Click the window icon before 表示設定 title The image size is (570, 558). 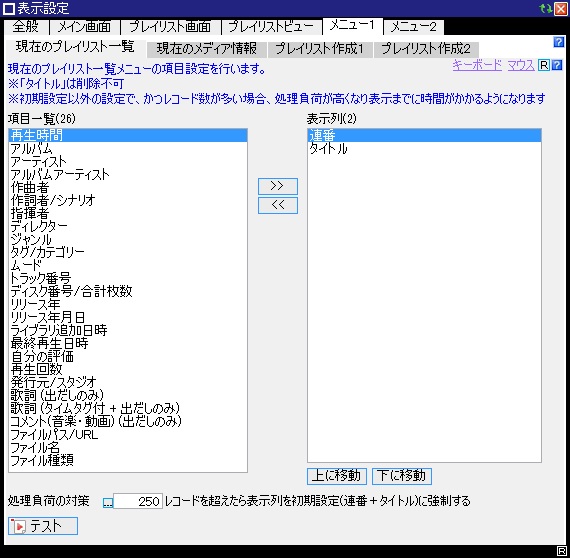click(9, 9)
